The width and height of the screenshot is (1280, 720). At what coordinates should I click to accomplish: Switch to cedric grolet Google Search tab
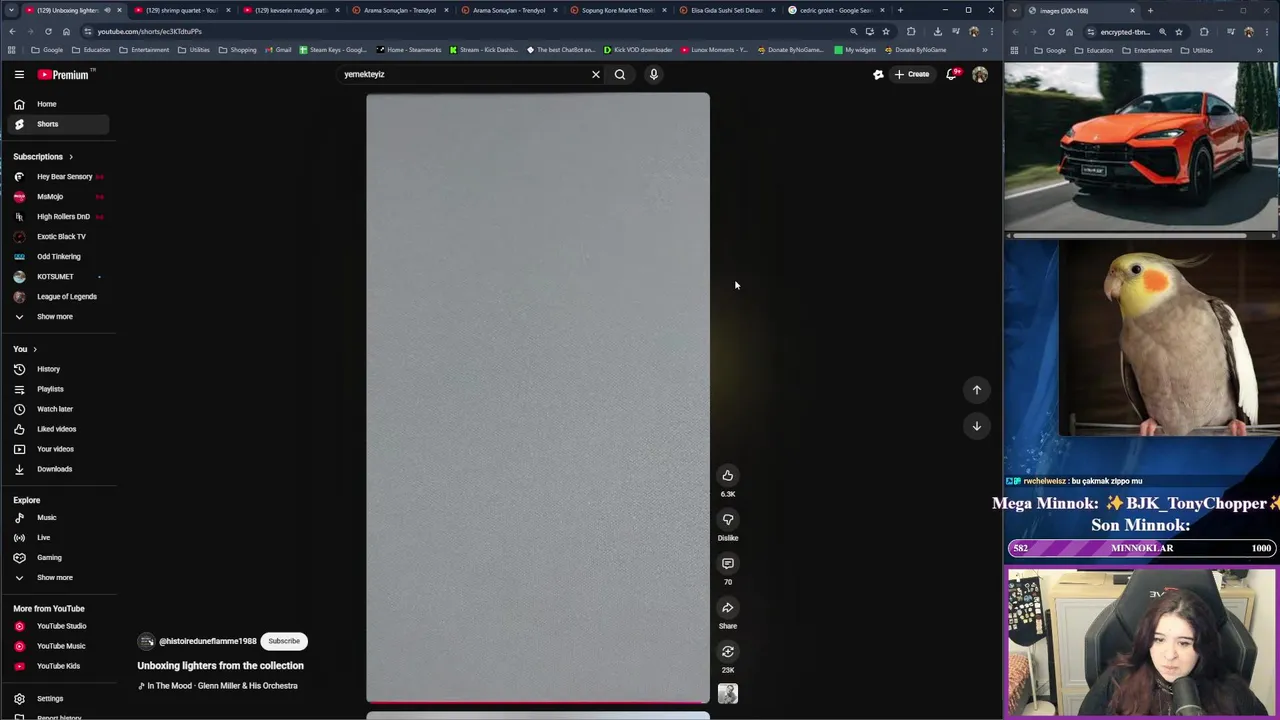pos(835,10)
